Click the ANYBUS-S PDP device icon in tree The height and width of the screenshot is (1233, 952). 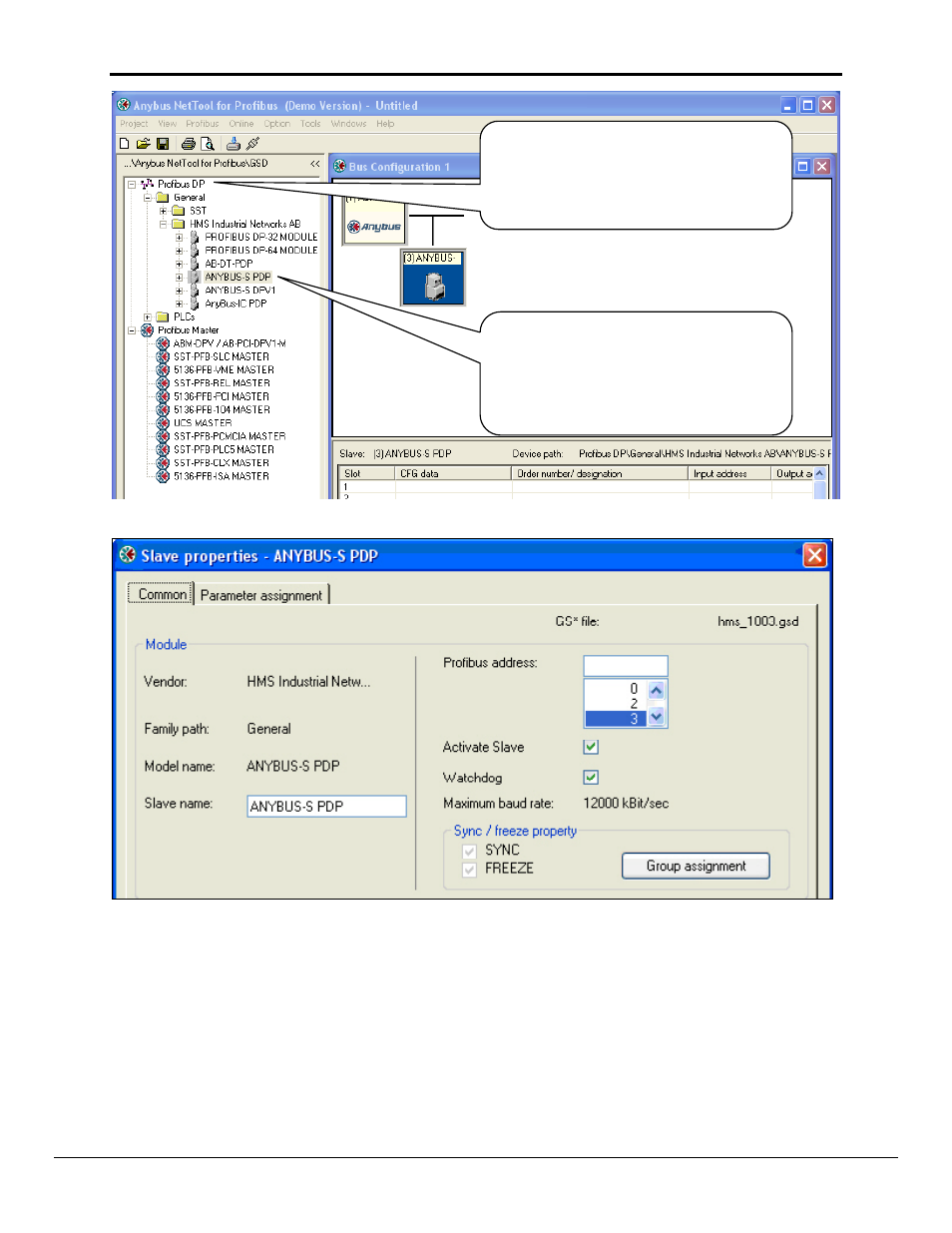tap(195, 277)
